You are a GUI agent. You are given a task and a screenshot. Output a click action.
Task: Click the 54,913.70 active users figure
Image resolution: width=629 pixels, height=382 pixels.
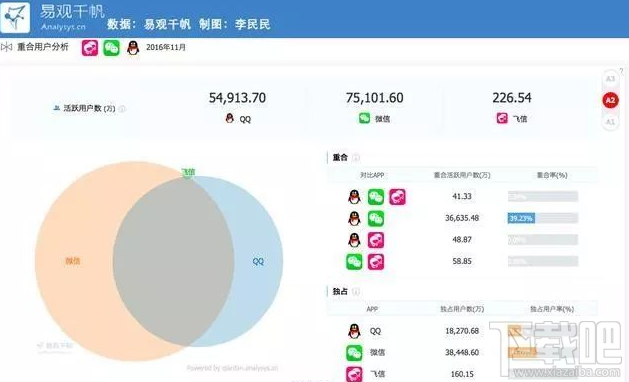coord(237,98)
